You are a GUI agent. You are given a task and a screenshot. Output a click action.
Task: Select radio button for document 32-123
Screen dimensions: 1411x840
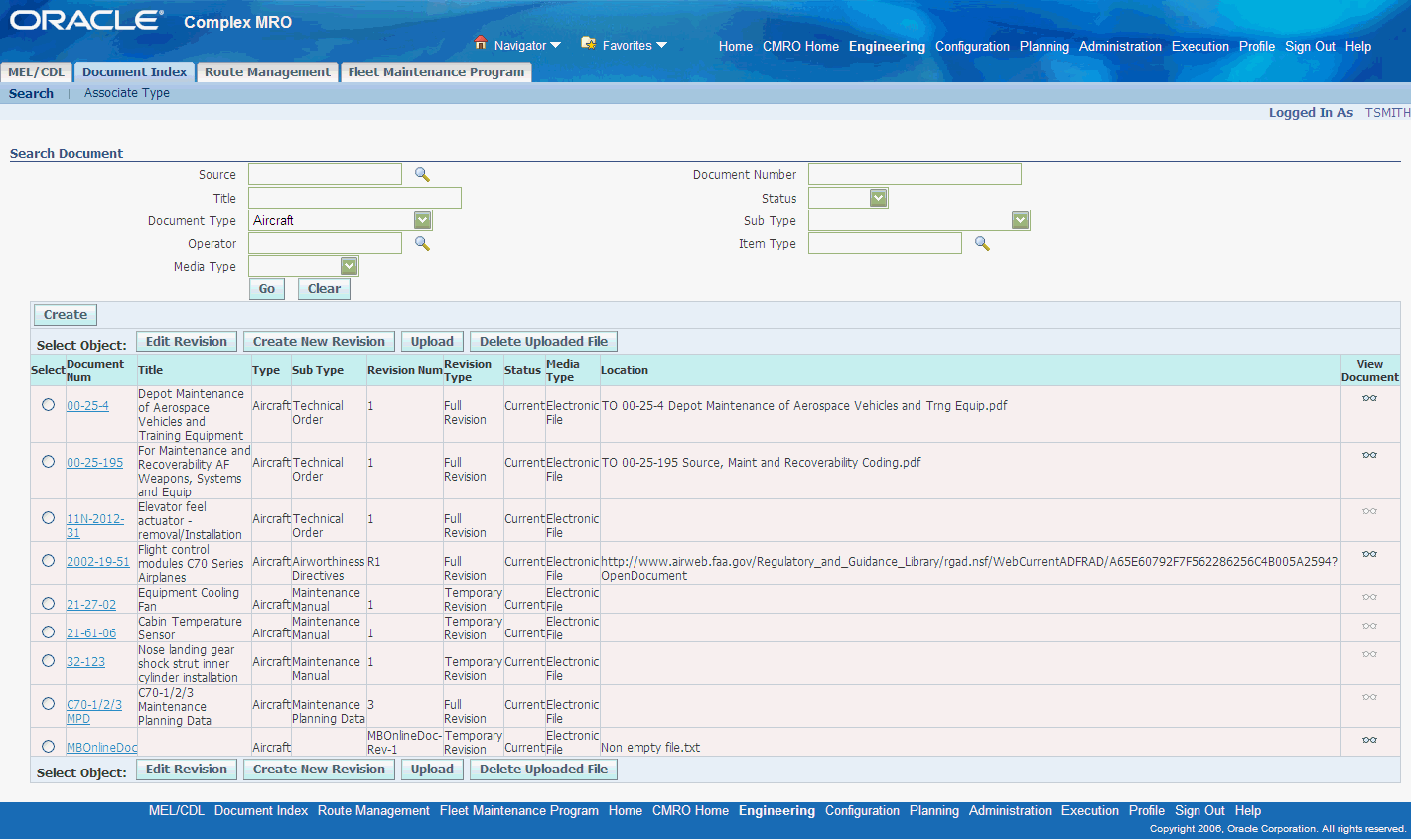point(48,661)
